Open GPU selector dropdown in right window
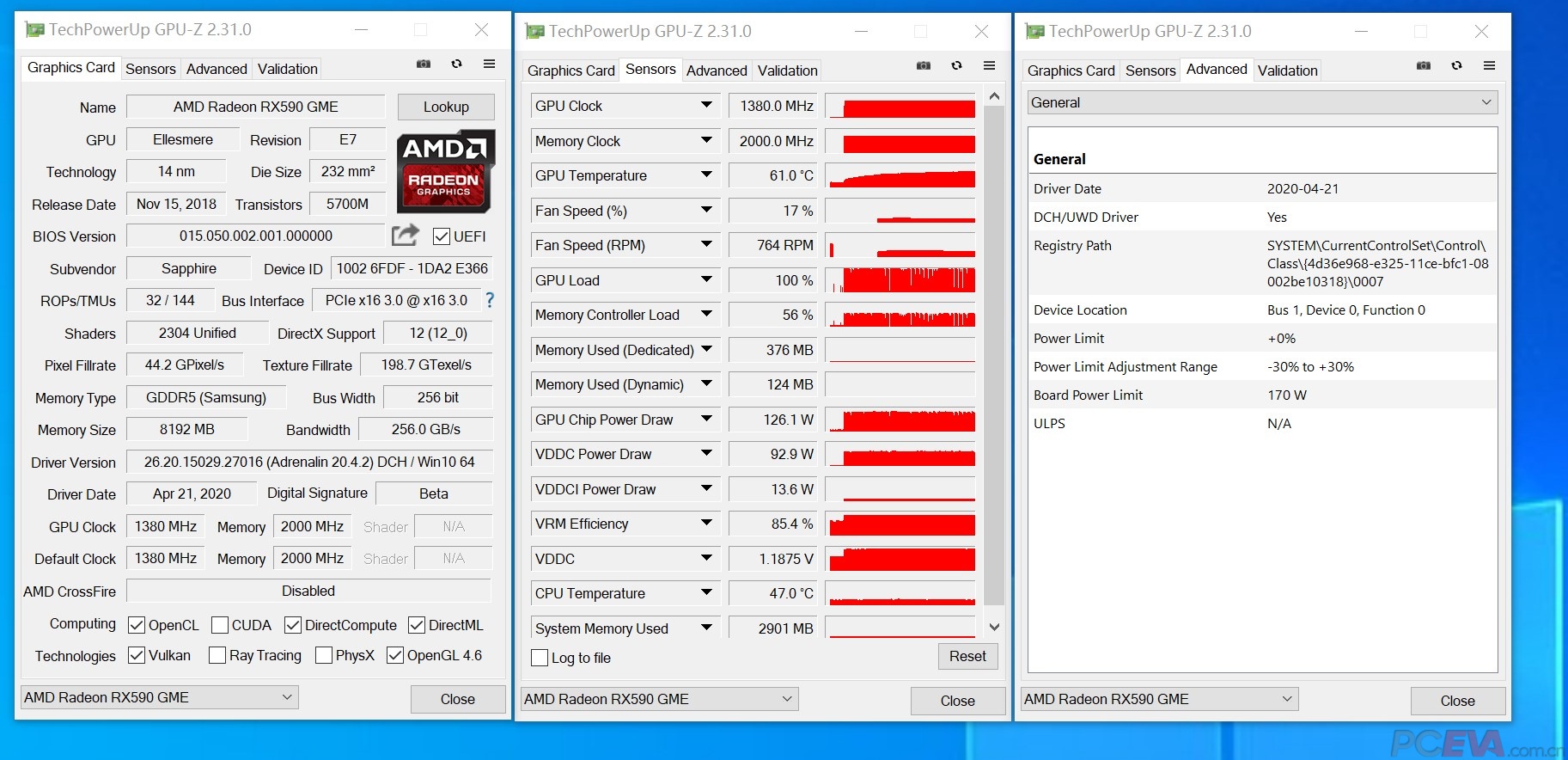 point(1159,699)
